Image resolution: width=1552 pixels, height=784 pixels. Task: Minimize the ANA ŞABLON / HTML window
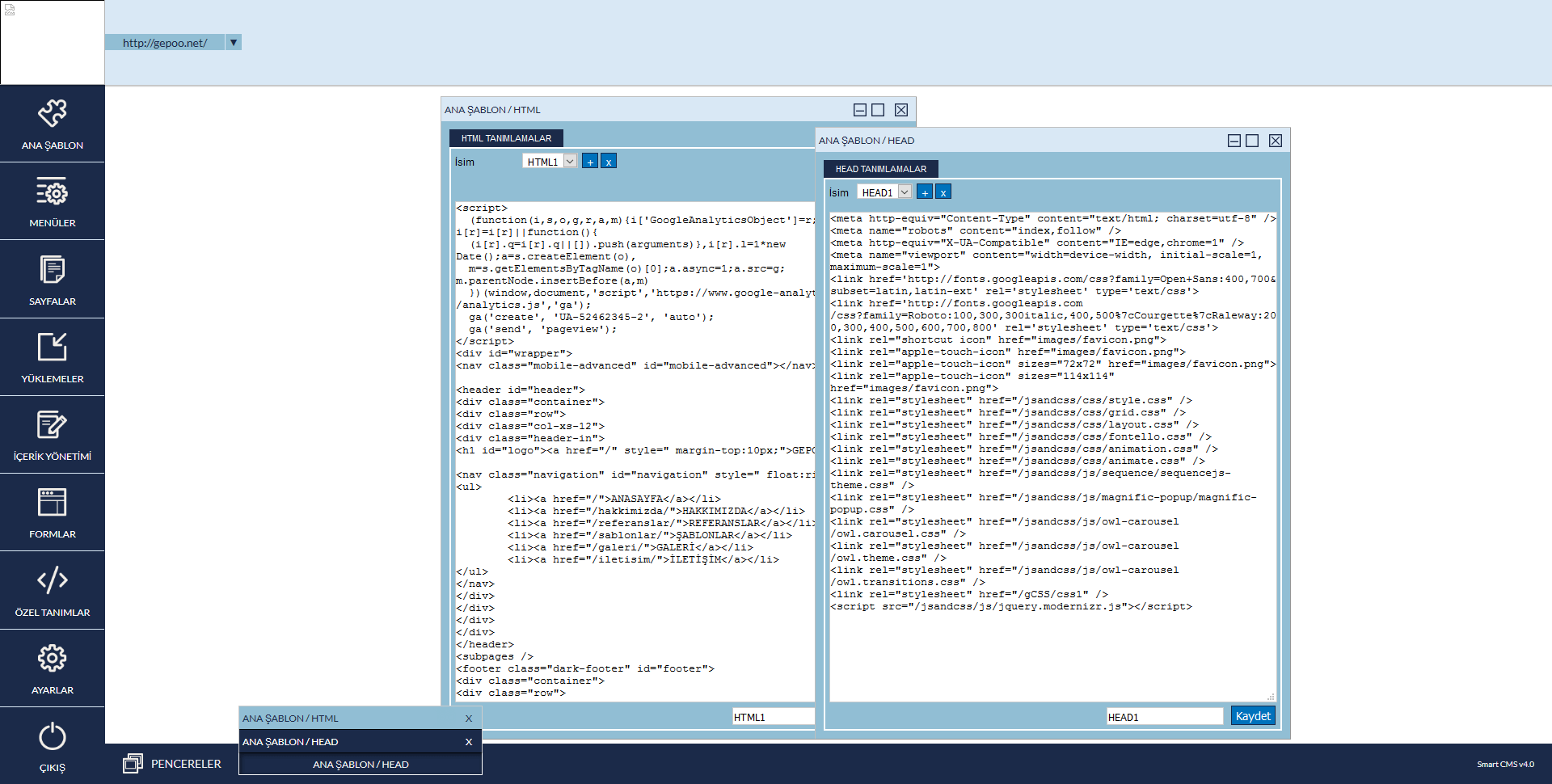860,110
